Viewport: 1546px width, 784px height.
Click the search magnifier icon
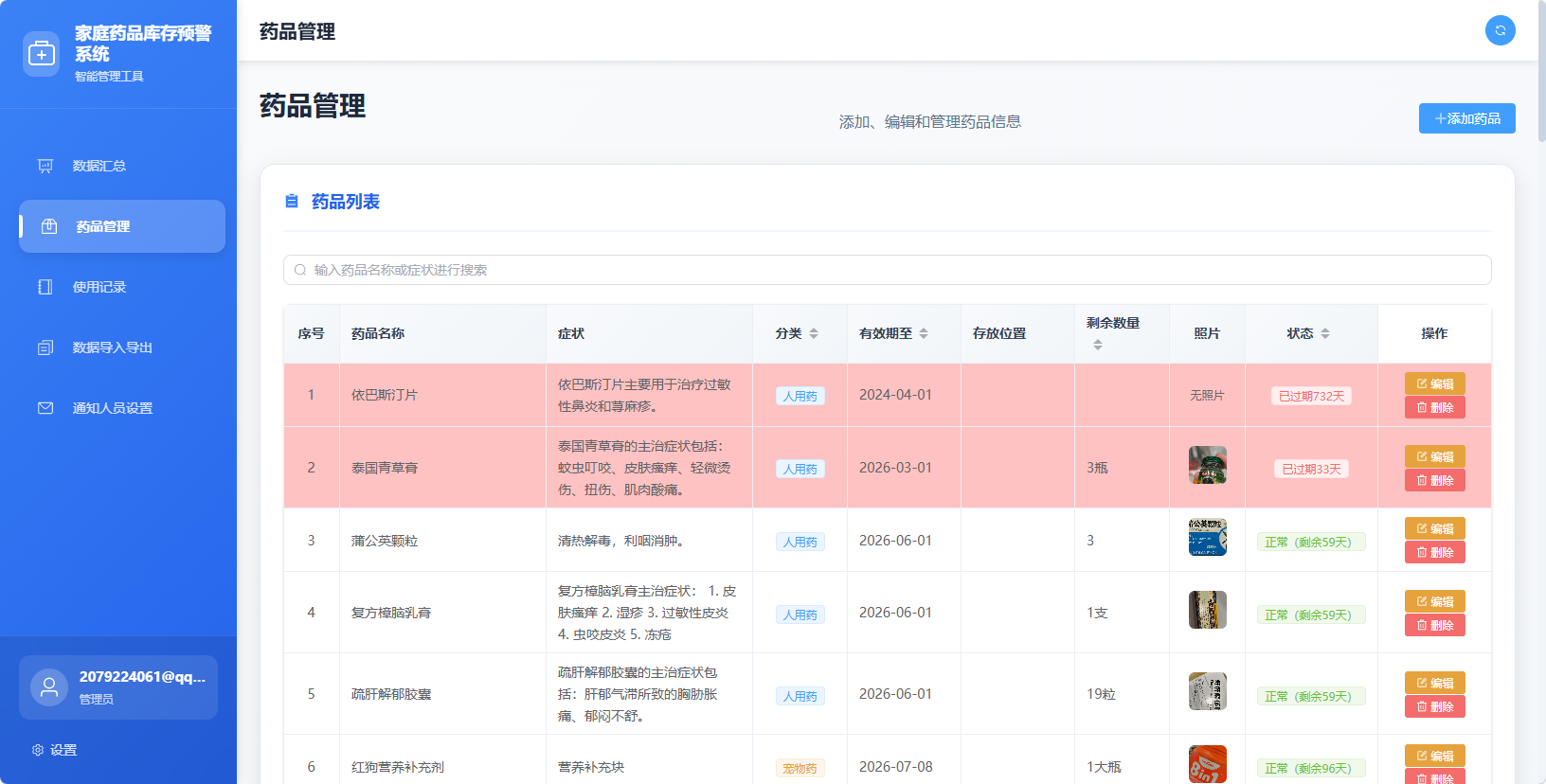(300, 270)
